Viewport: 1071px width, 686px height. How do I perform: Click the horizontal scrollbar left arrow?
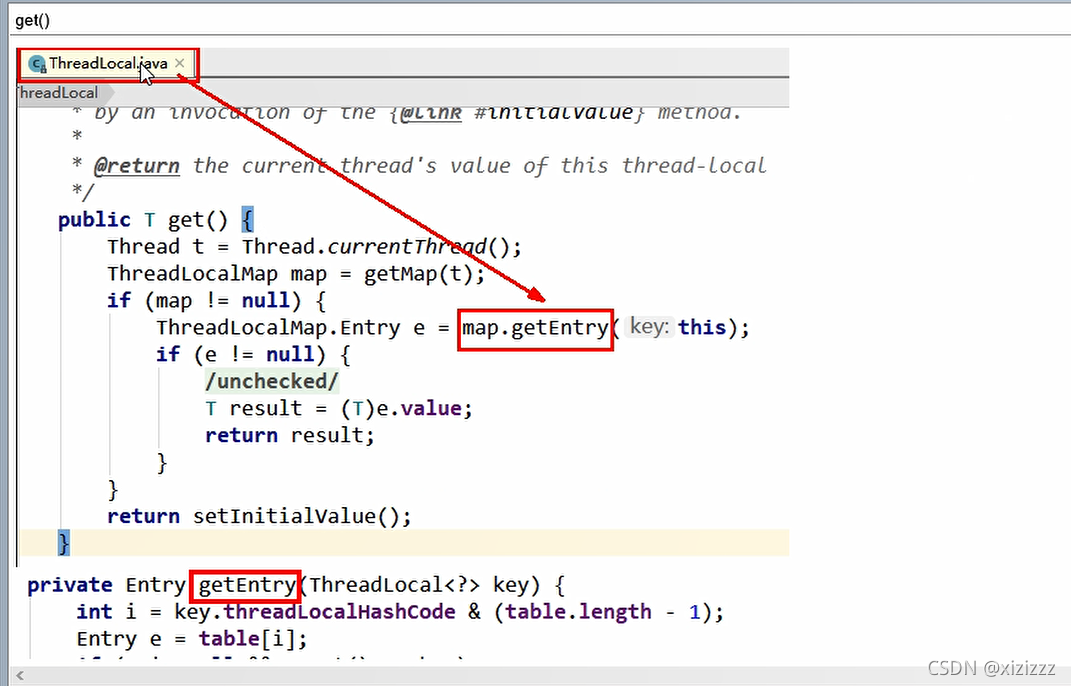[20, 675]
